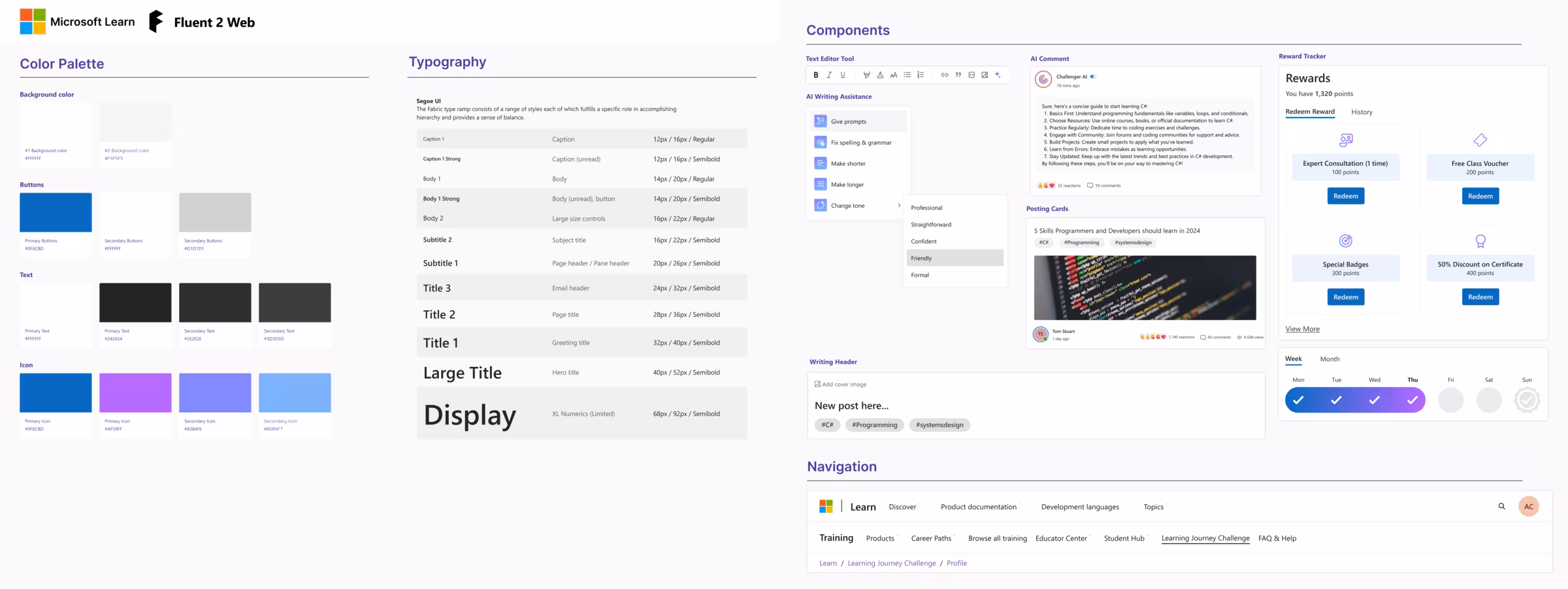This screenshot has height=589, width=1568.
Task: Pick the Primary Icon #AF59FF purple swatch
Action: point(135,392)
